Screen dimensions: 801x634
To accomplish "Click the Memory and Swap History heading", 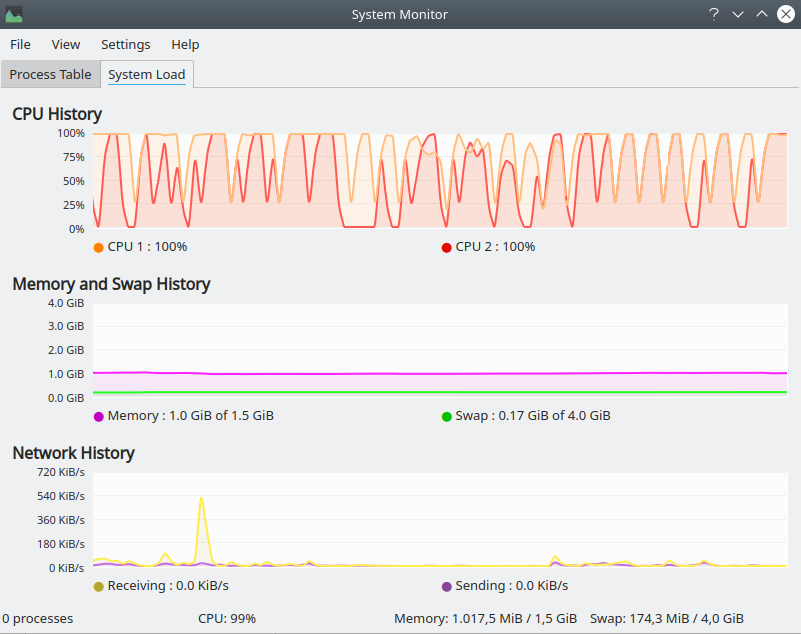I will point(111,284).
